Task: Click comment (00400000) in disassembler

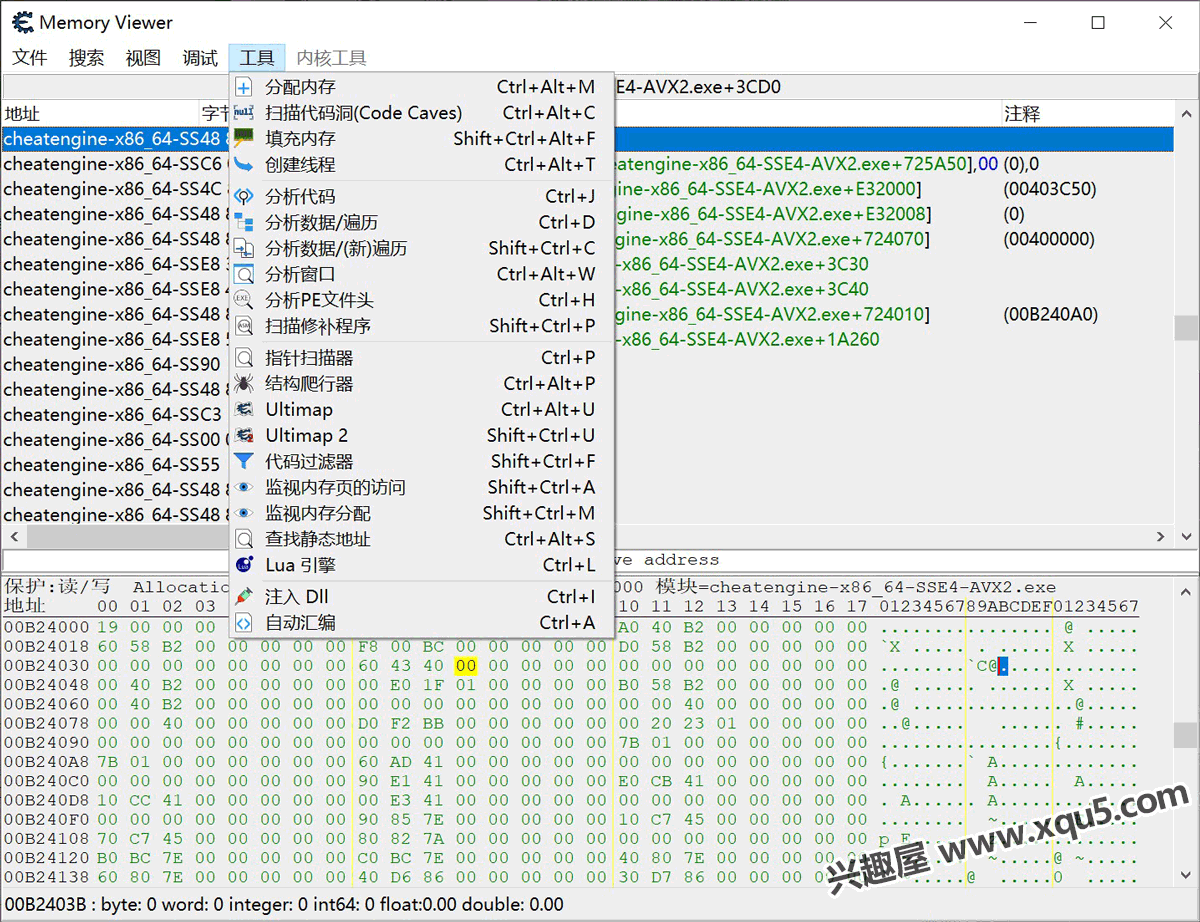Action: 1049,239
